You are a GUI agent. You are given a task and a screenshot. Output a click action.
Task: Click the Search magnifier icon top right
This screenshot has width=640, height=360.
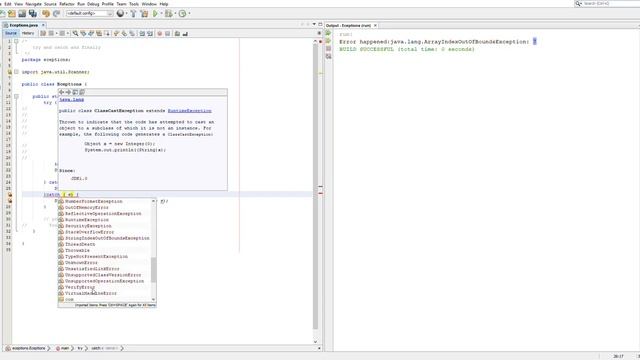click(x=578, y=3)
